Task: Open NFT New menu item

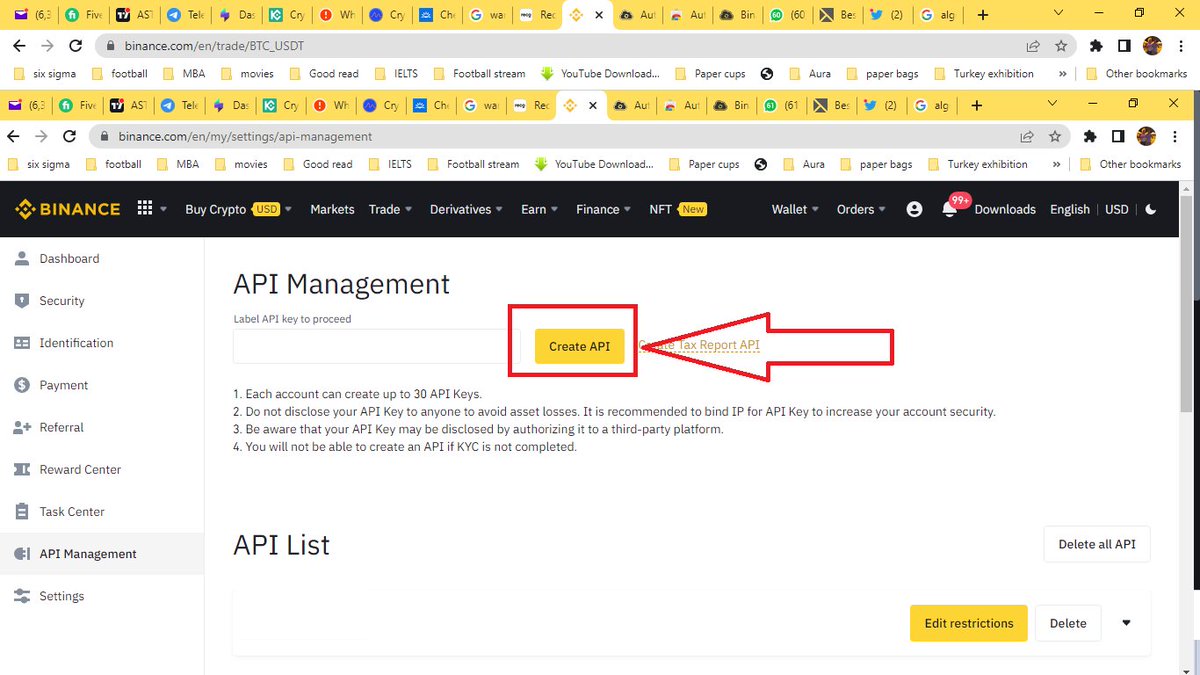Action: (678, 209)
